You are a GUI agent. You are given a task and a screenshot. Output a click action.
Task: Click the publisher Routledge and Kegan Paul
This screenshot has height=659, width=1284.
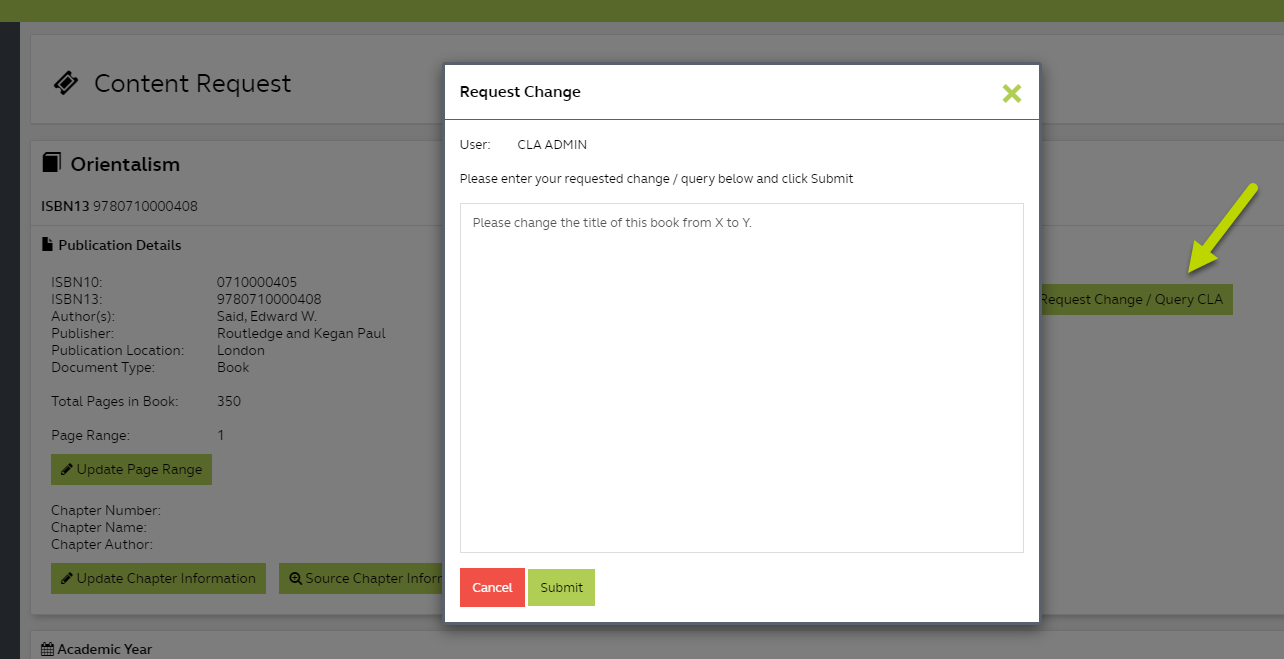[x=301, y=333]
